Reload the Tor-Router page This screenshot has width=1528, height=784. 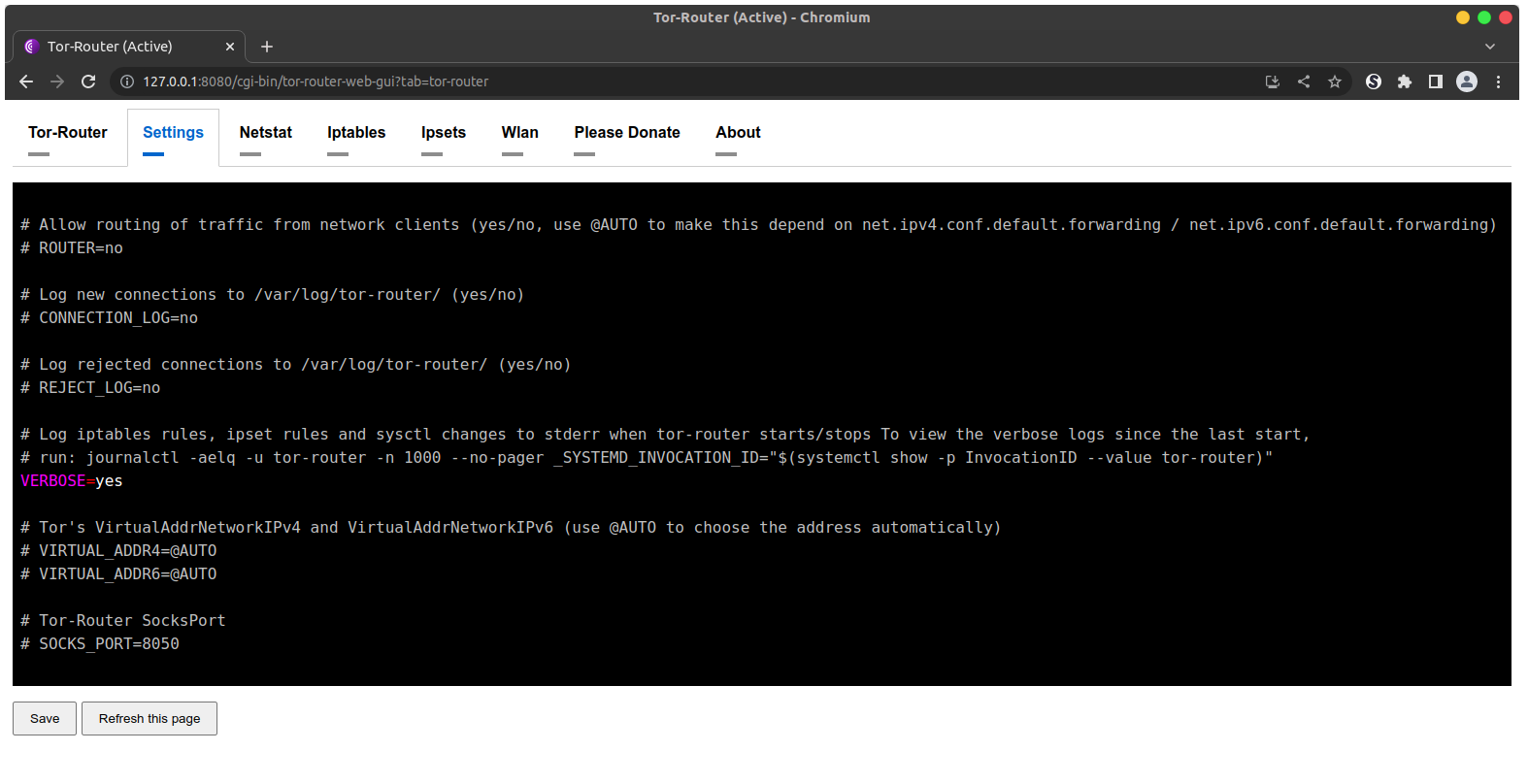88,82
